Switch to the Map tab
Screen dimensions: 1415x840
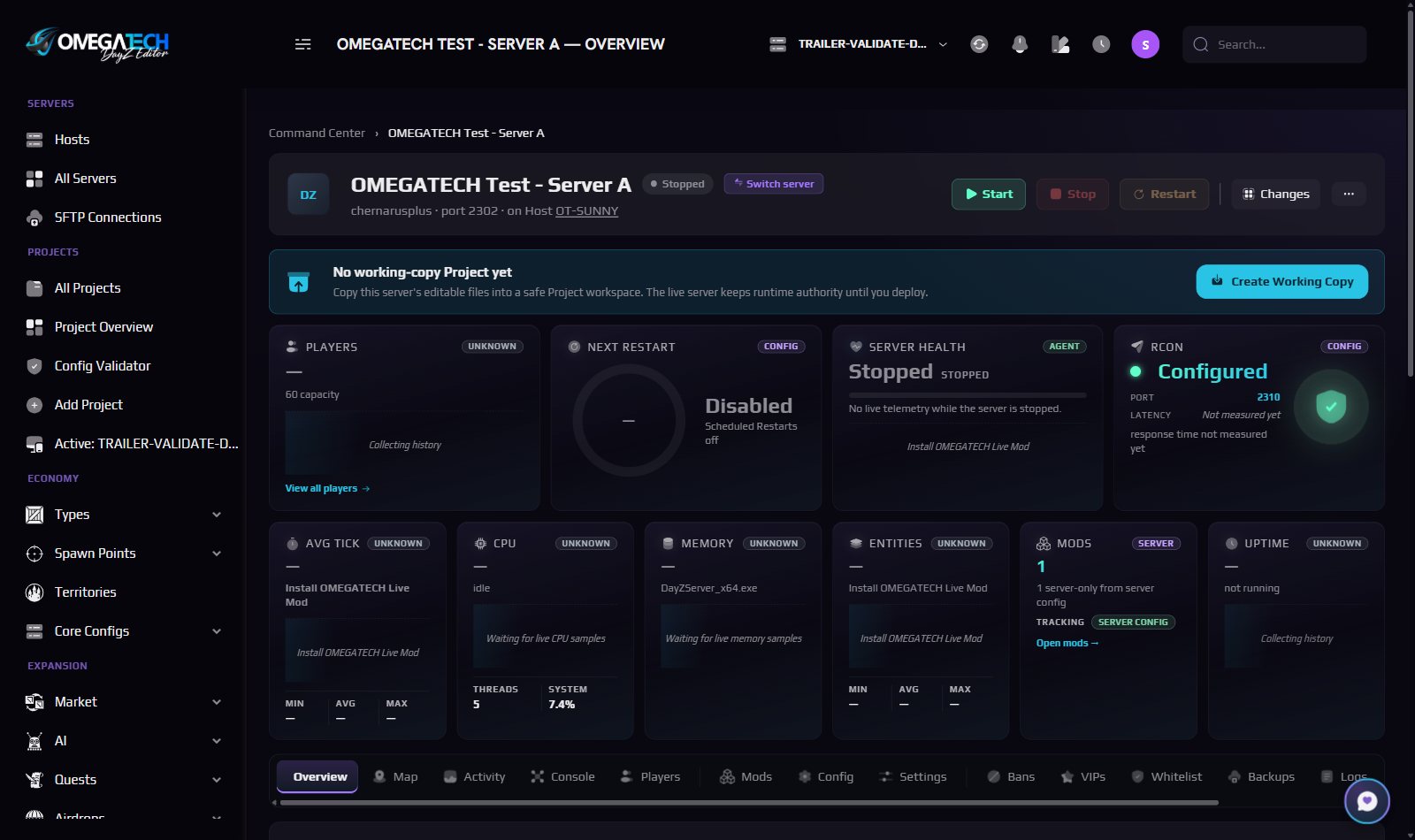point(395,776)
